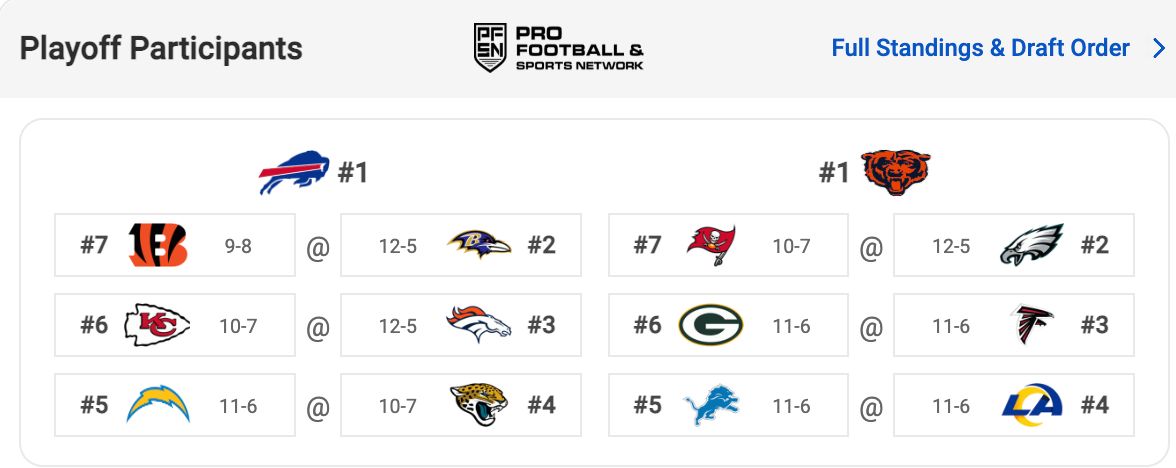This screenshot has width=1176, height=468.
Task: Click the Philadelphia Eagles #2 logo
Action: point(1032,244)
